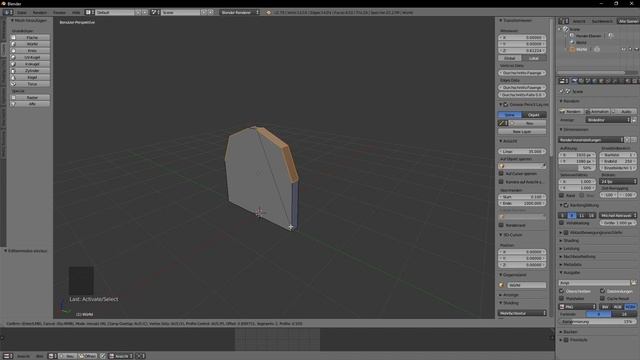Image resolution: width=640 pixels, height=360 pixels.
Task: Open the 24 fps Bildrate dropdown
Action: [618, 181]
